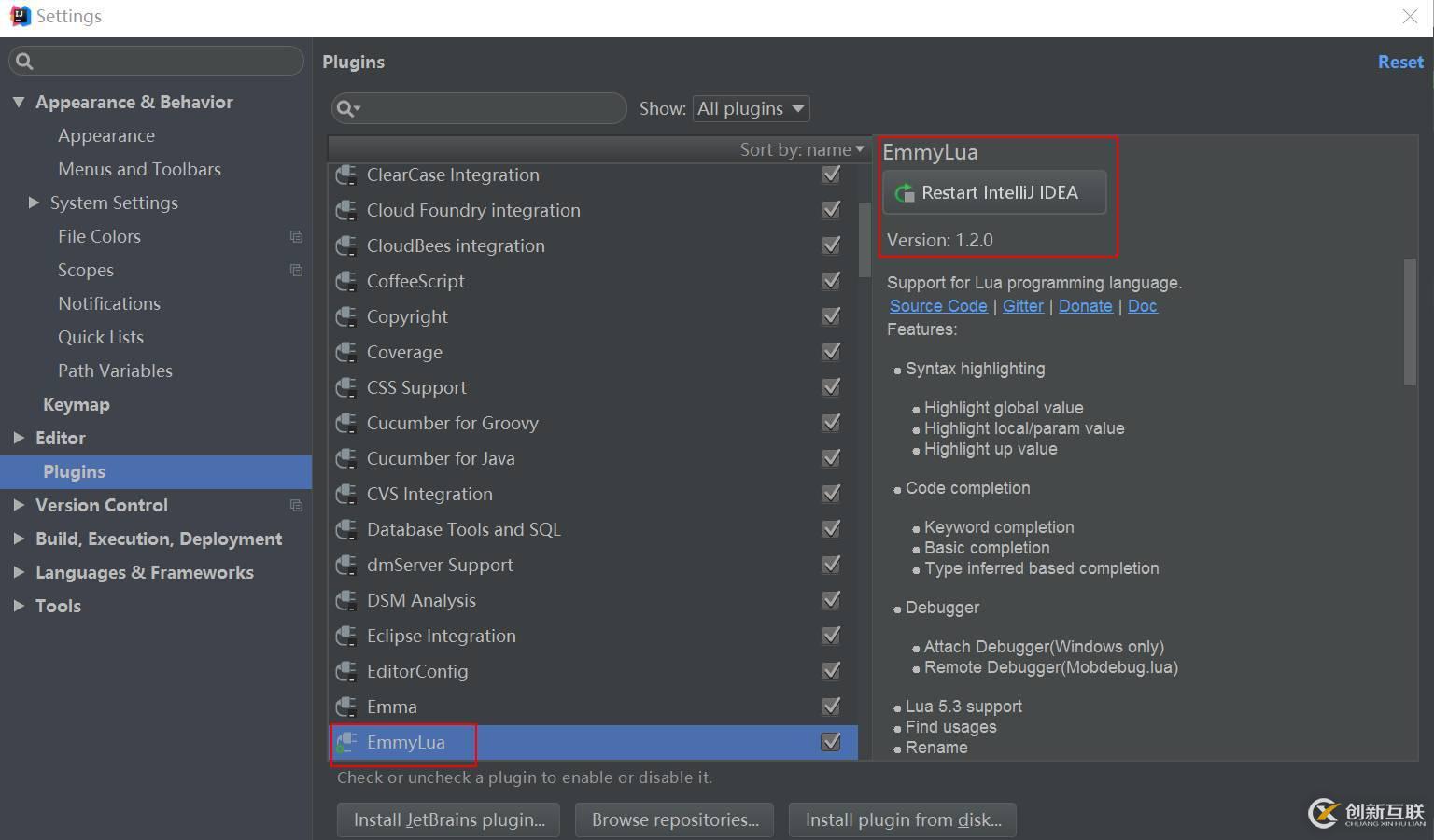Expand the Editor settings section
This screenshot has height=840, width=1434.
pos(19,438)
